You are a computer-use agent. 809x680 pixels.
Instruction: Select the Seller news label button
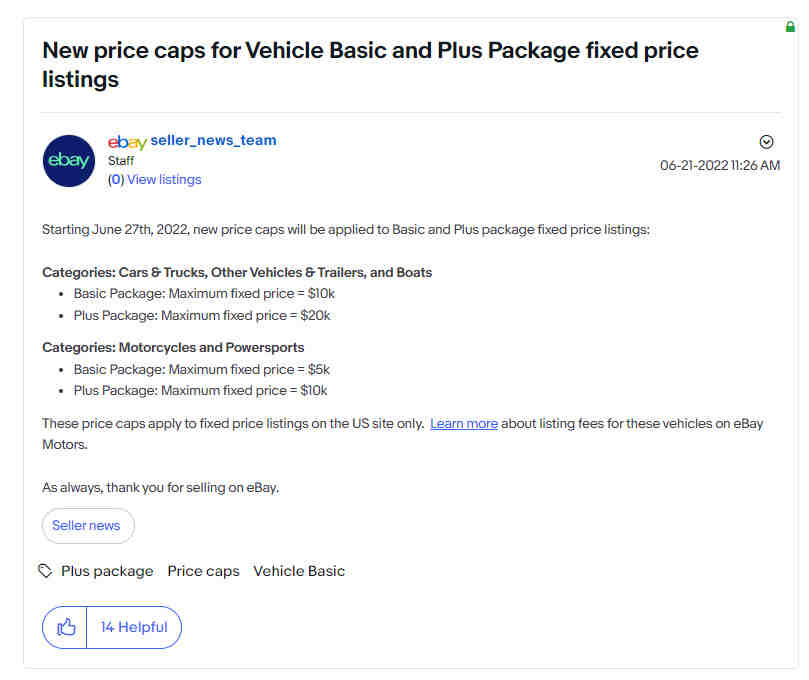tap(88, 526)
